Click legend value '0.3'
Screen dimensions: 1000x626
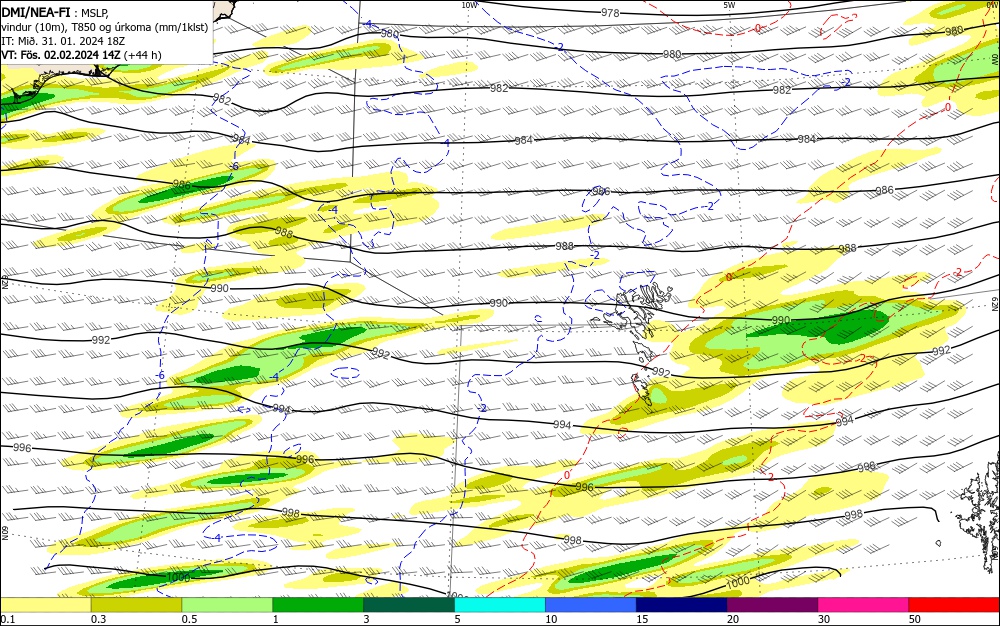[98, 619]
